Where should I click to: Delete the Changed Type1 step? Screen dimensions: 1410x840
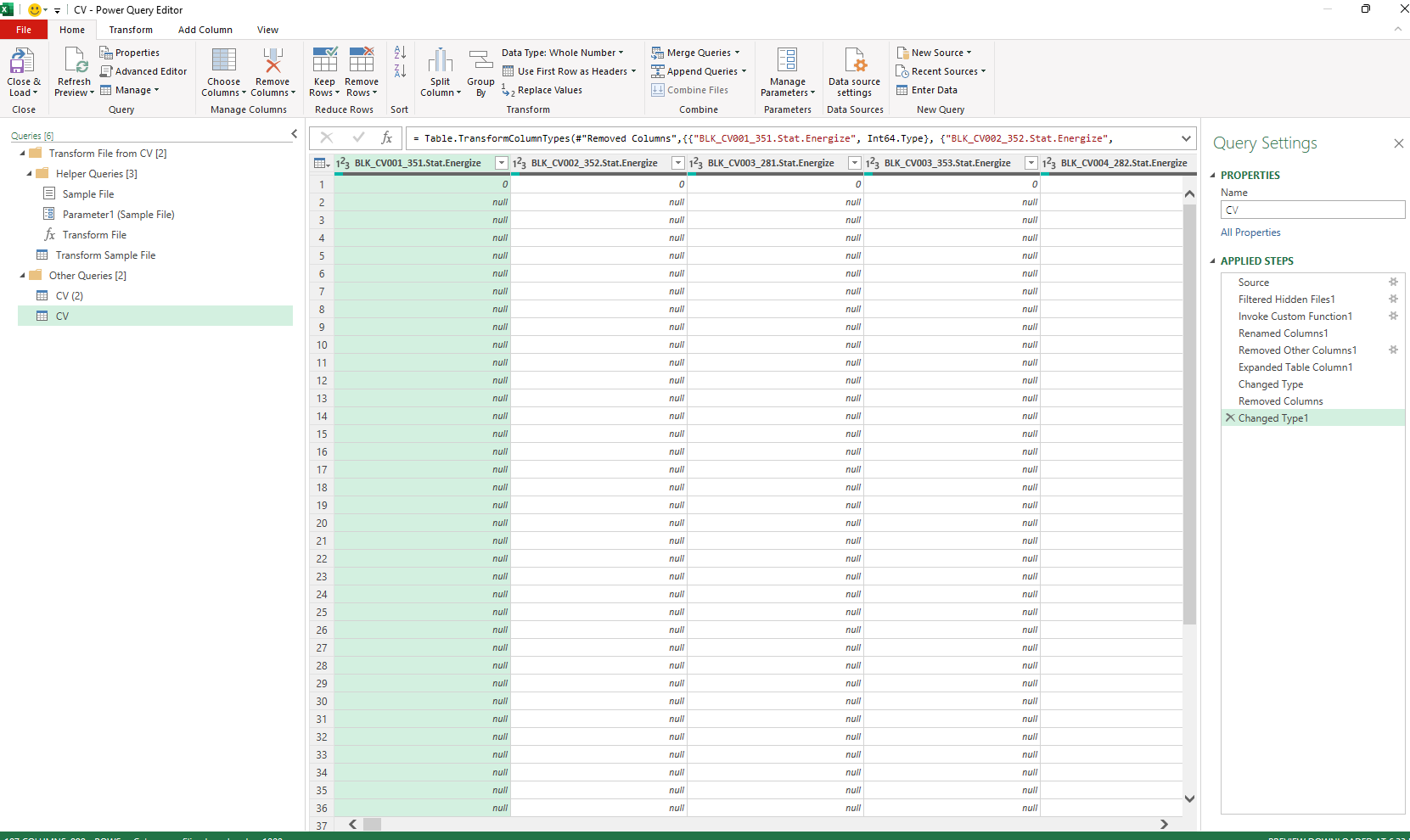[x=1230, y=417]
